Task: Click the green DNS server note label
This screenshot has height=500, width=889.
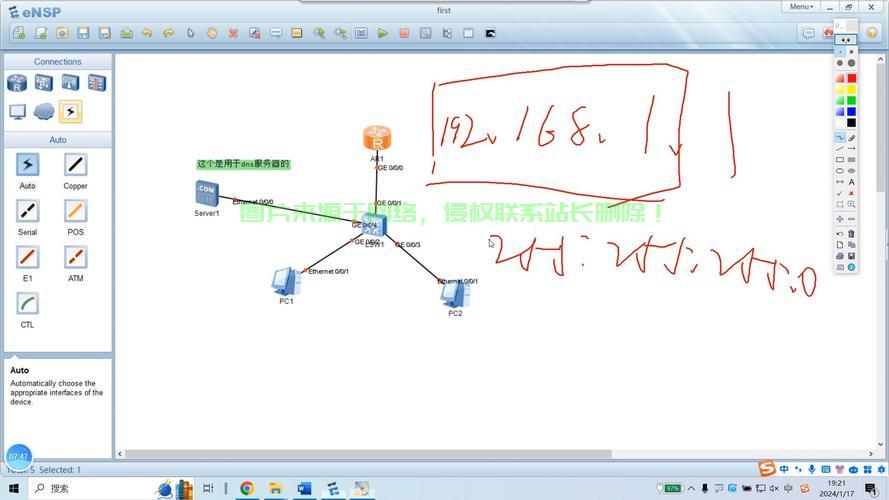Action: click(243, 164)
